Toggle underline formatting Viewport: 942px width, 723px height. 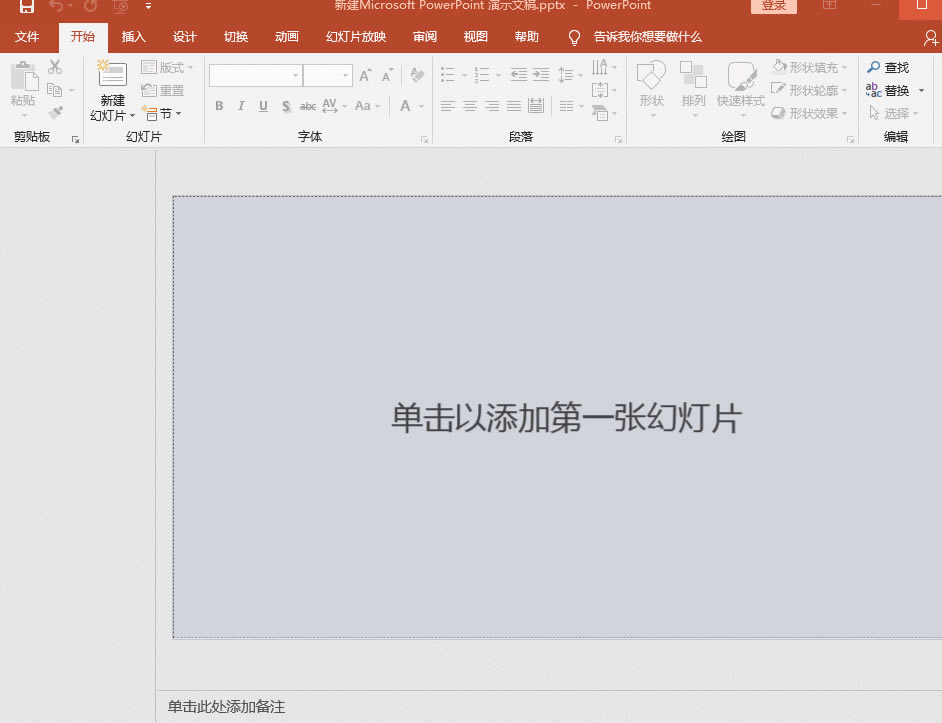tap(263, 105)
